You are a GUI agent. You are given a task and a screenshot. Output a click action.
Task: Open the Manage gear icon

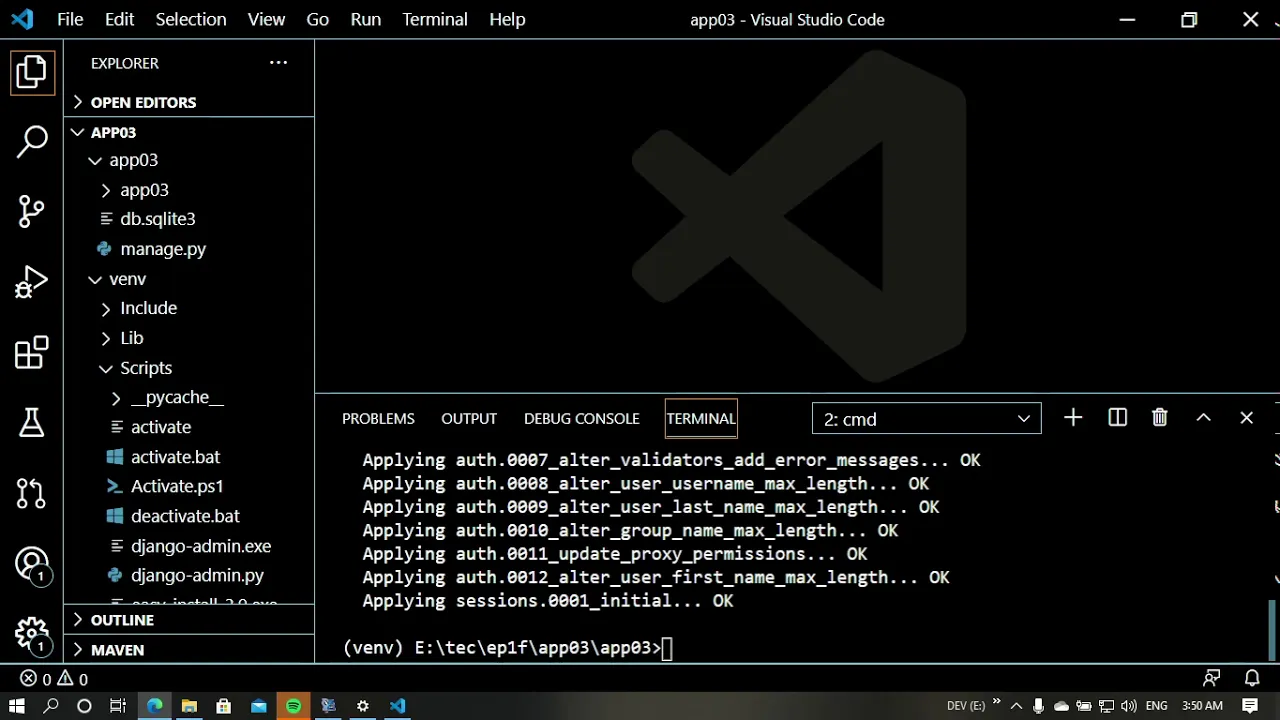31,634
